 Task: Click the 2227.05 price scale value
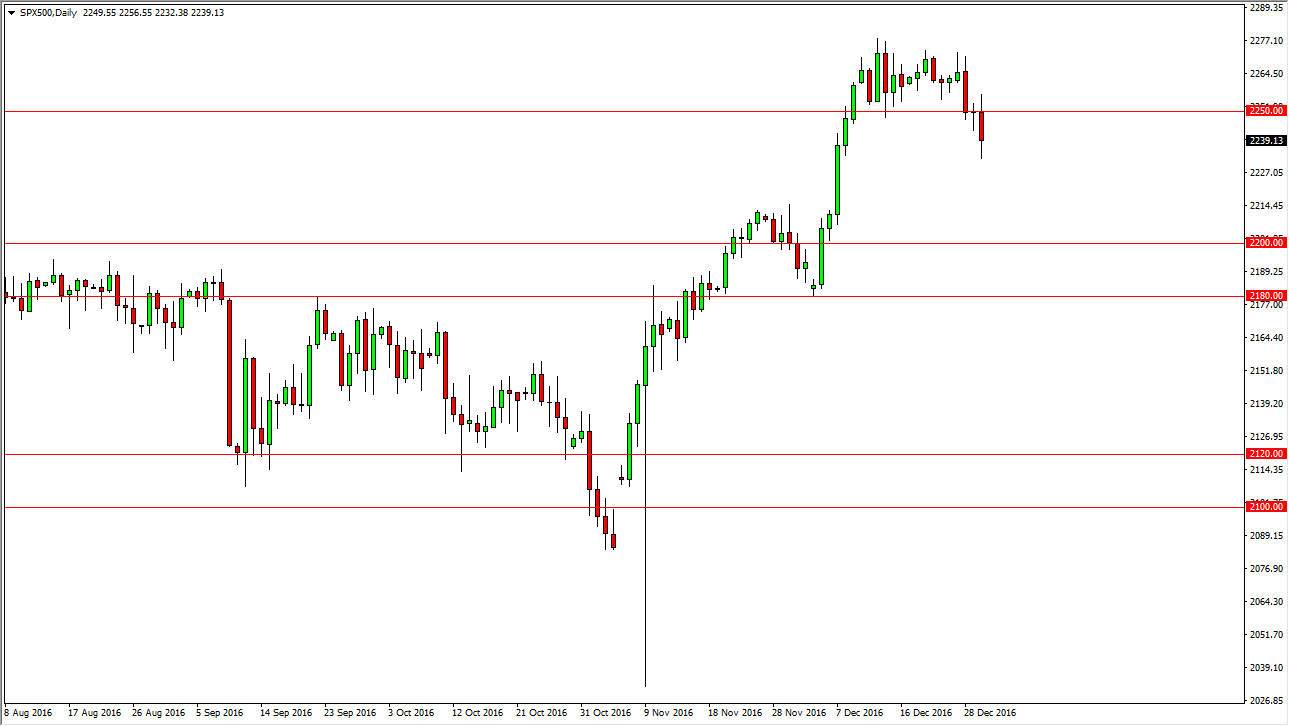pos(1263,171)
